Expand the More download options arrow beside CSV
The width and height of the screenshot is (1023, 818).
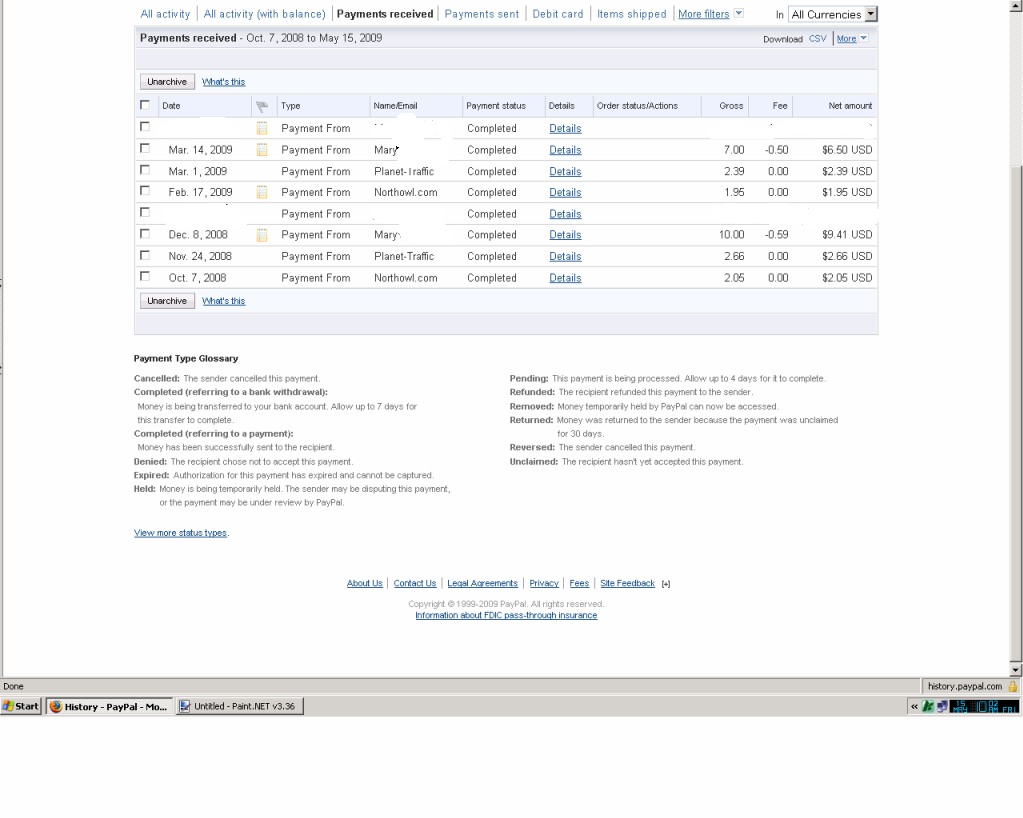(x=863, y=38)
